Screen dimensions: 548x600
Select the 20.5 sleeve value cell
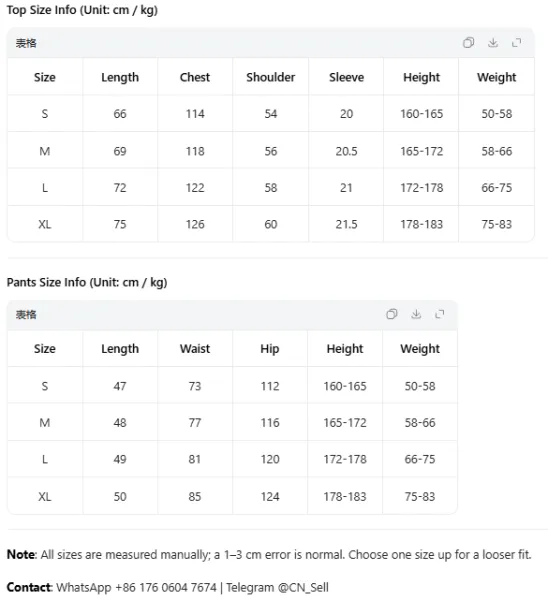(x=346, y=151)
